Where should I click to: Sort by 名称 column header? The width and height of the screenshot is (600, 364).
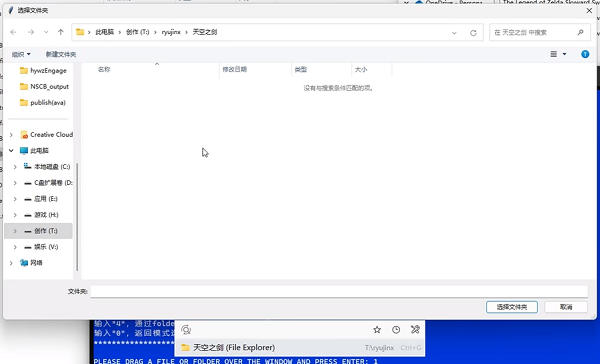click(x=104, y=69)
